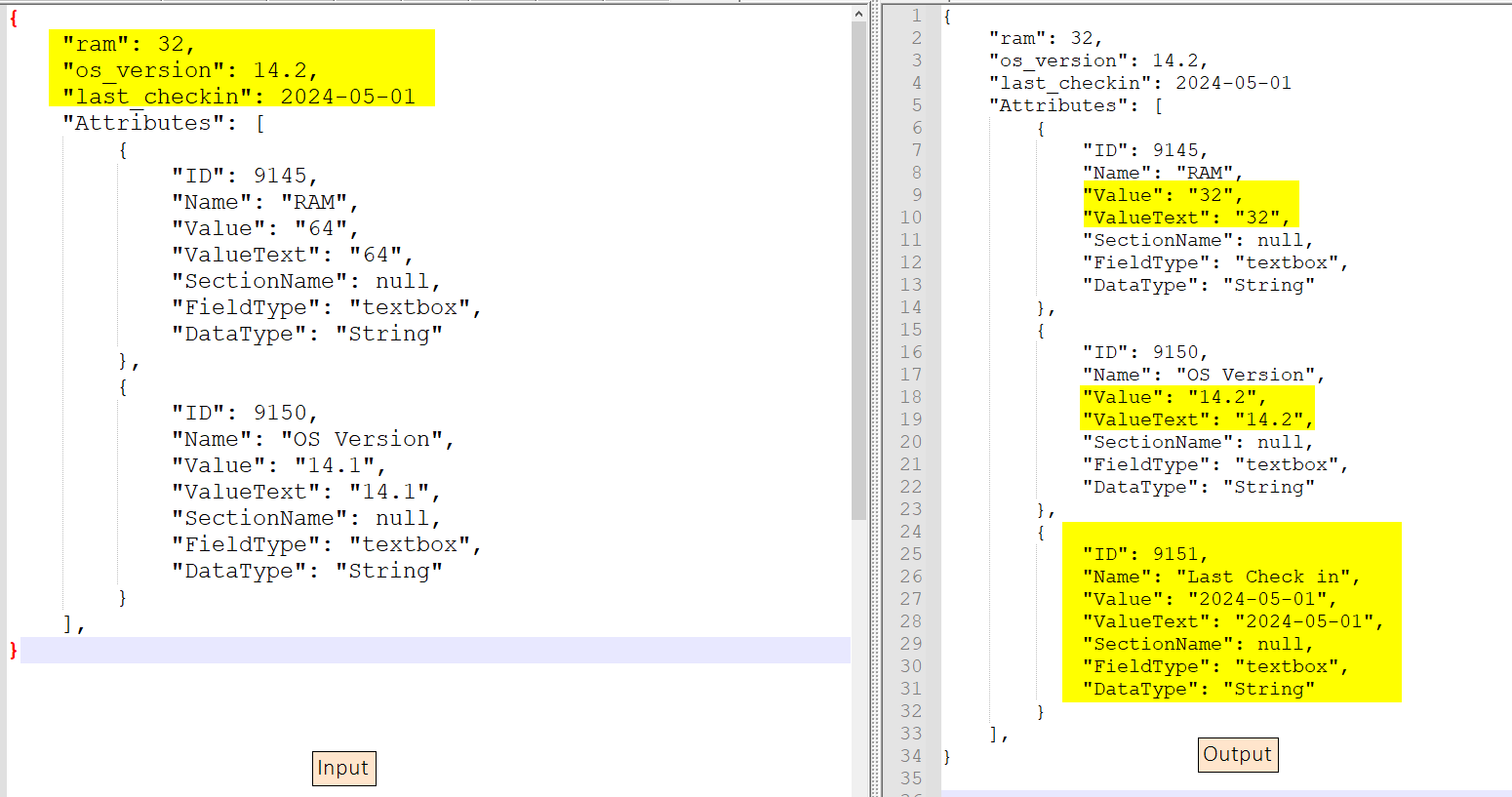
Task: Click line number 34 in the gutter
Action: (x=911, y=756)
